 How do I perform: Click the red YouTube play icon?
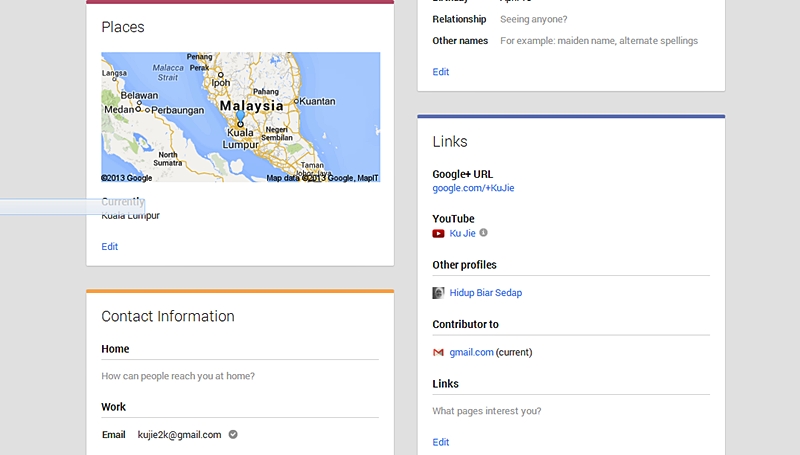point(438,233)
